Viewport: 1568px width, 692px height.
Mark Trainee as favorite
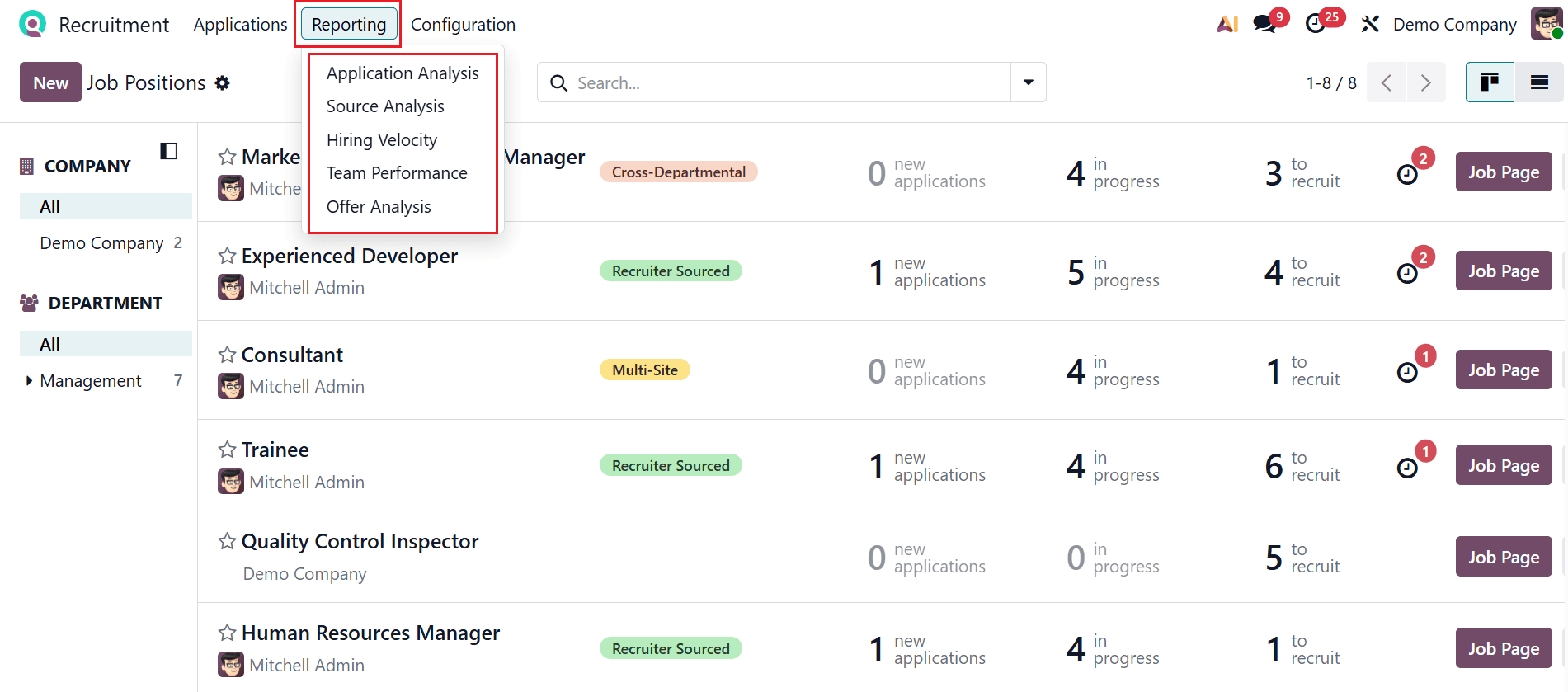point(226,449)
